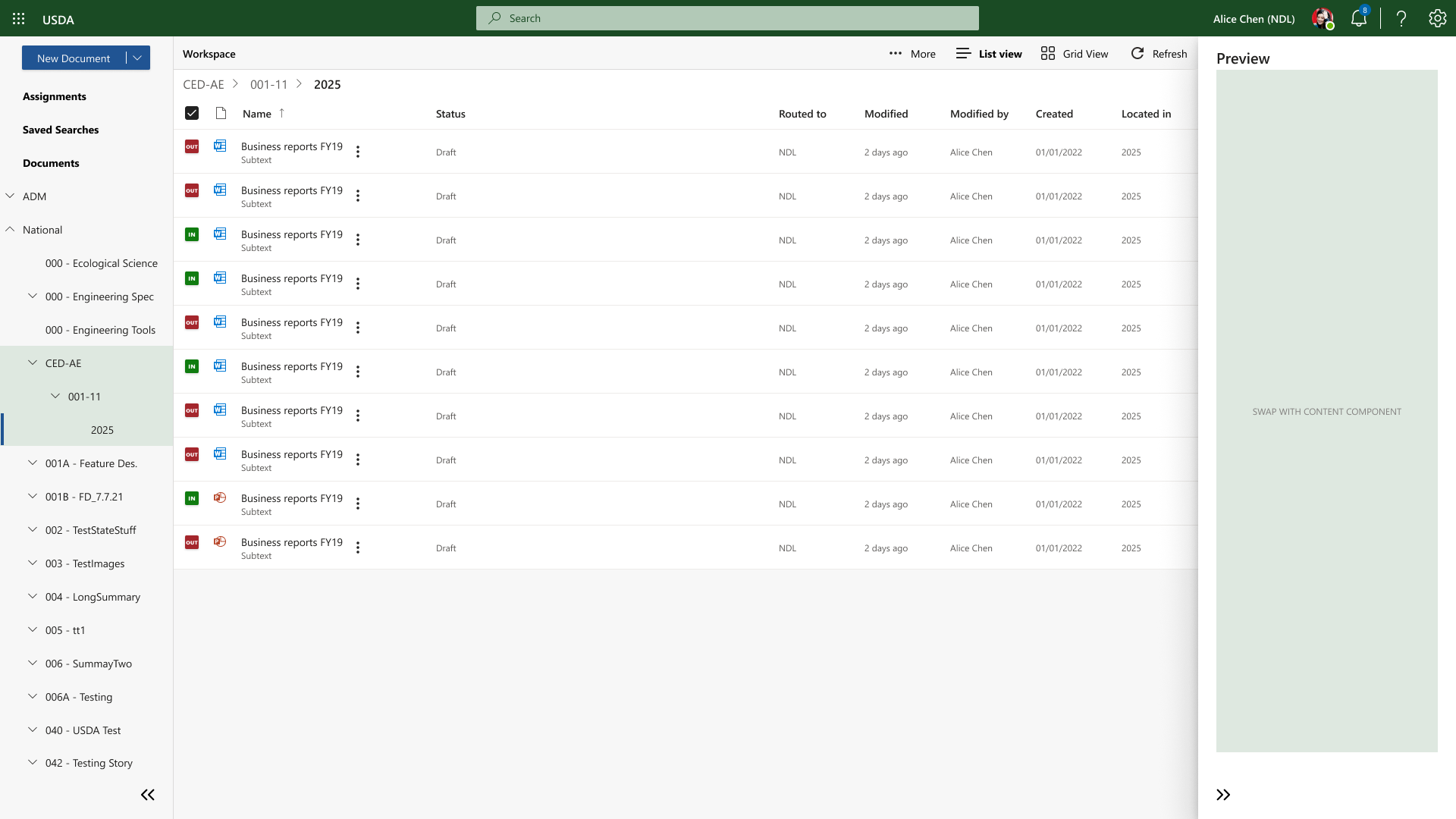The width and height of the screenshot is (1456, 819).
Task: Open the Saved Searches section
Action: 61,130
